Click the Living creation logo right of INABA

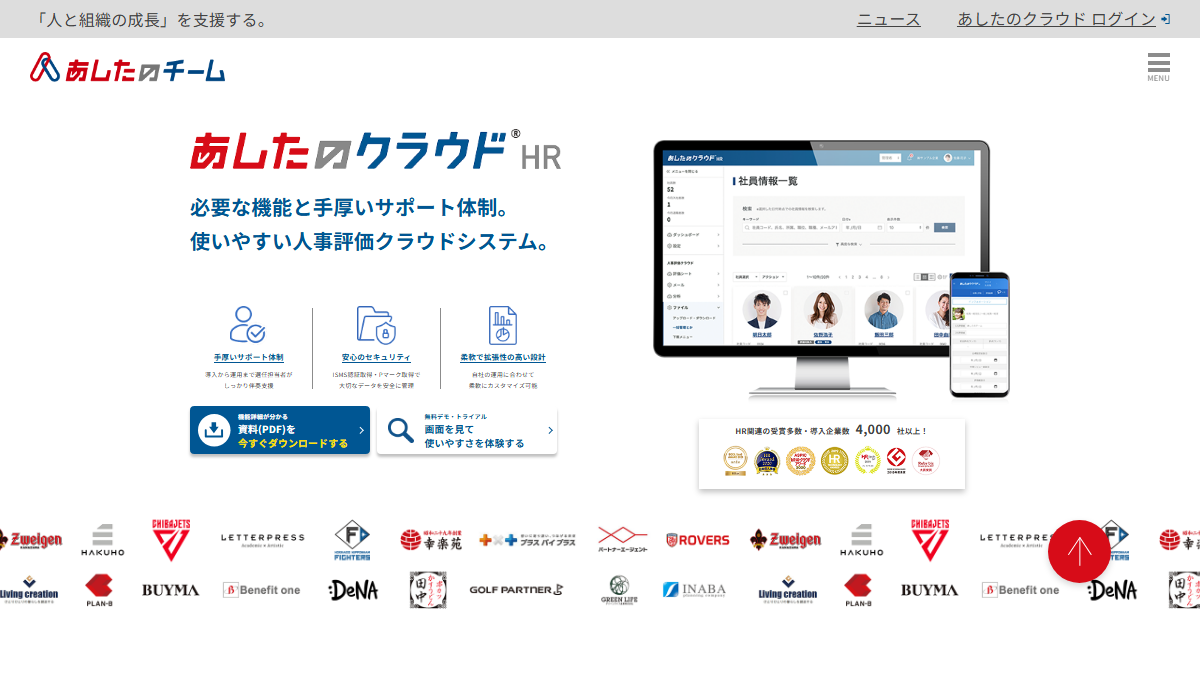click(x=787, y=590)
